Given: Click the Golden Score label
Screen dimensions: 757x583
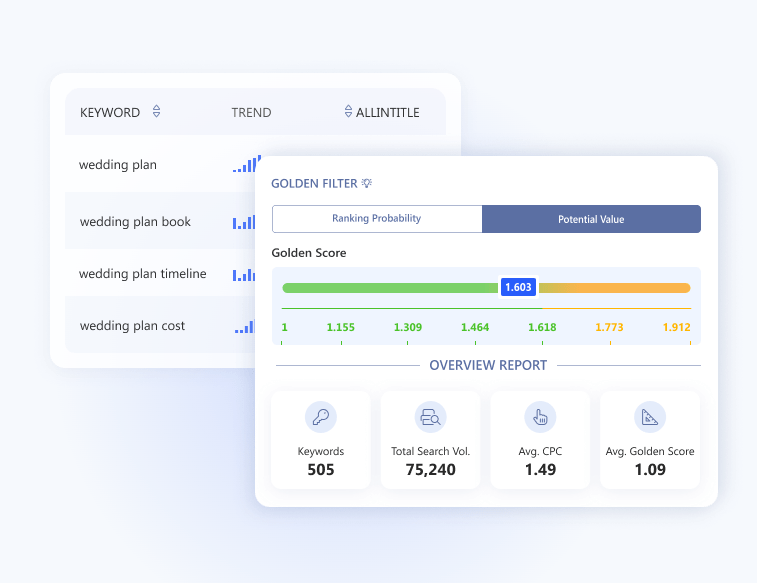Looking at the screenshot, I should [x=309, y=253].
